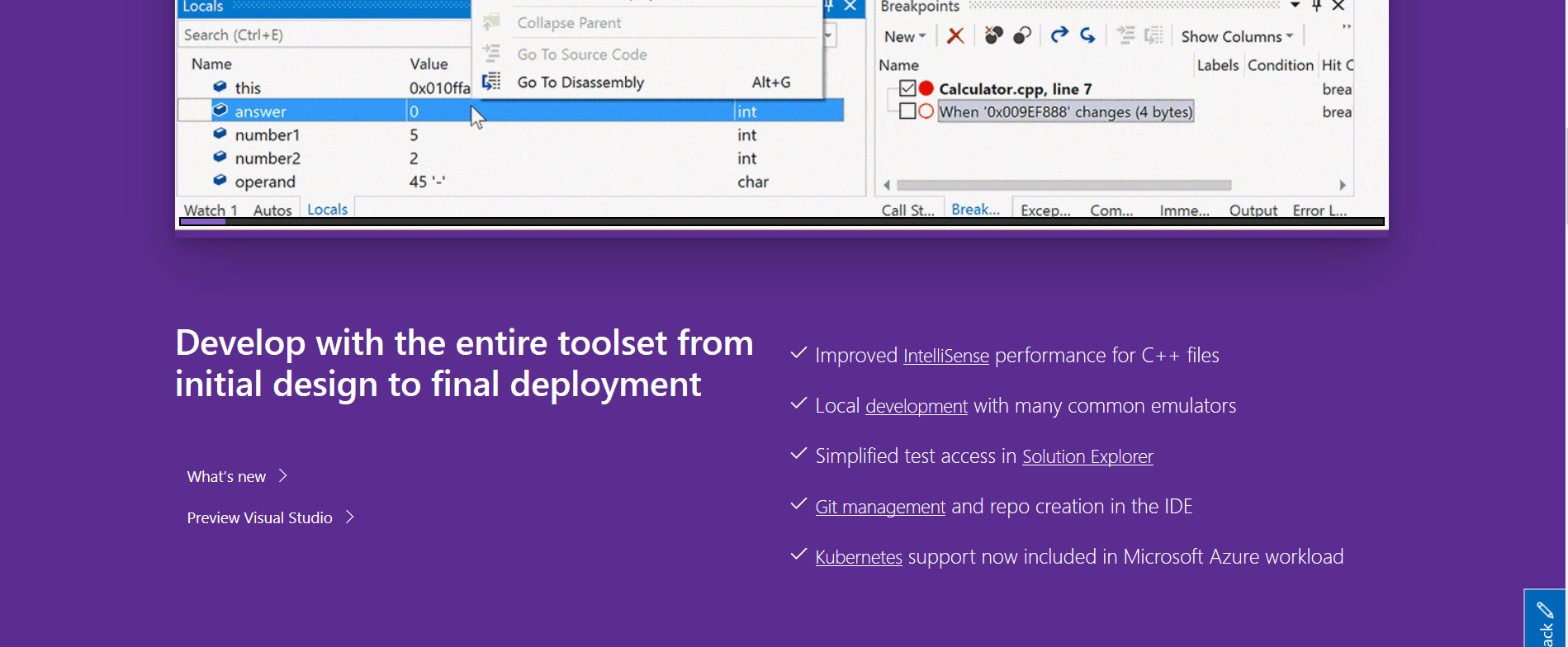1568x647 pixels.
Task: Open the Git management link
Action: pos(880,507)
